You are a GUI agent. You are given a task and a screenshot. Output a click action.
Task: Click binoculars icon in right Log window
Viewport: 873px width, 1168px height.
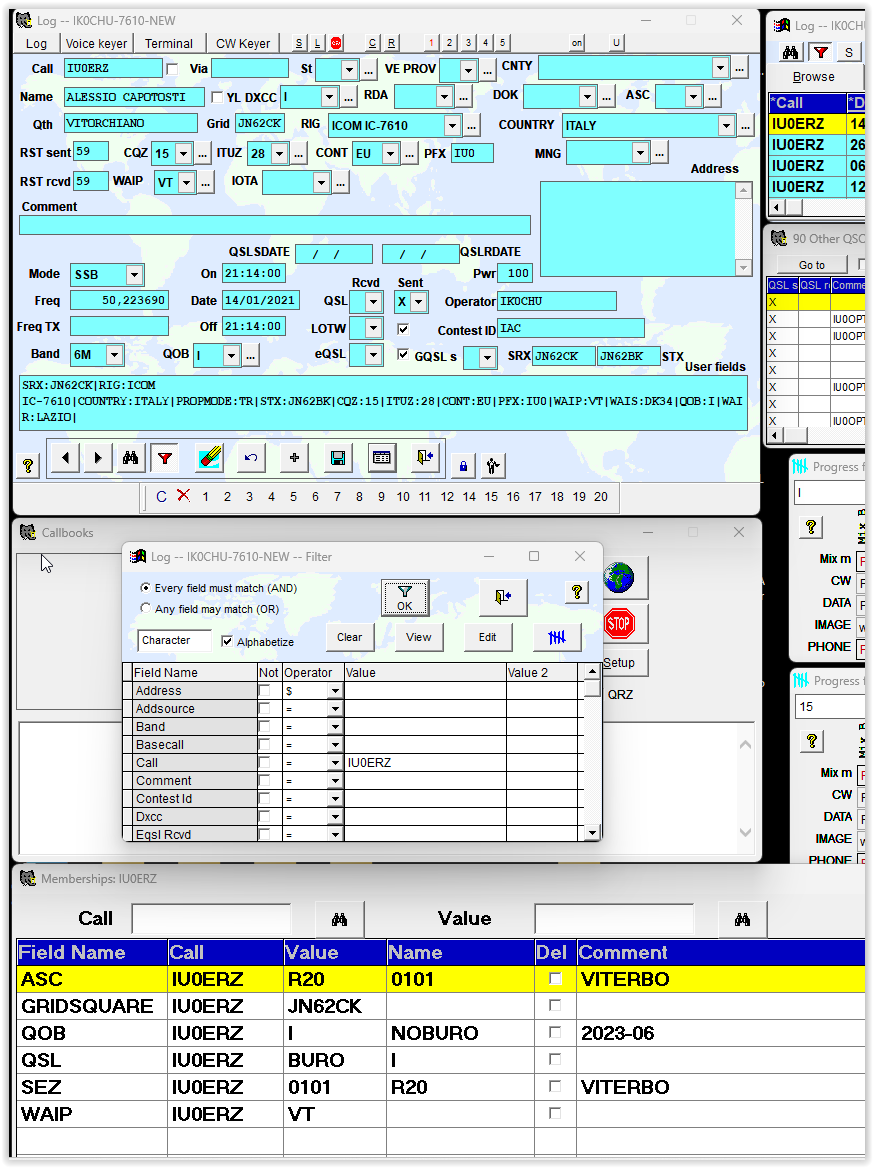coord(790,52)
